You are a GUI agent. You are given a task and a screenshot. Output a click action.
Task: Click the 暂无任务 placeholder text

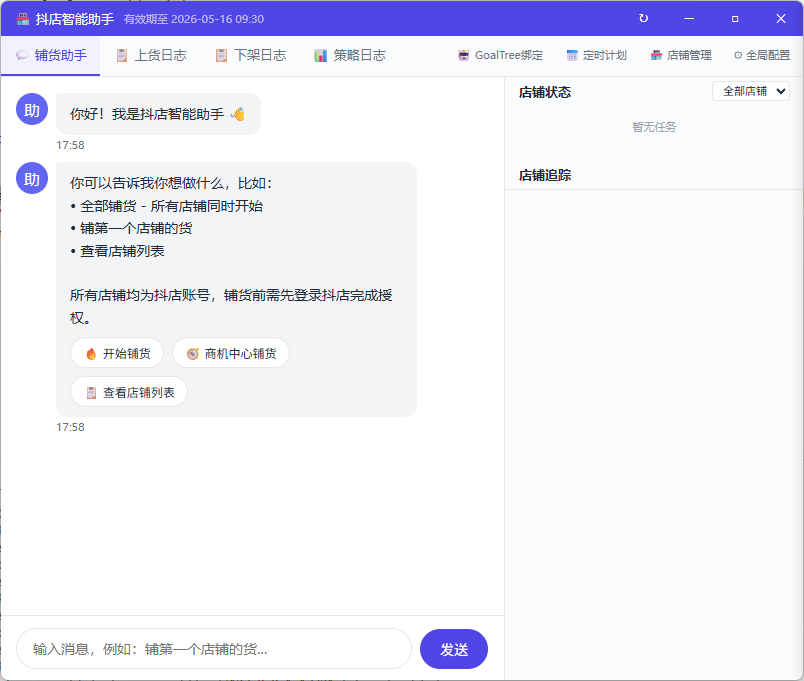tap(654, 127)
